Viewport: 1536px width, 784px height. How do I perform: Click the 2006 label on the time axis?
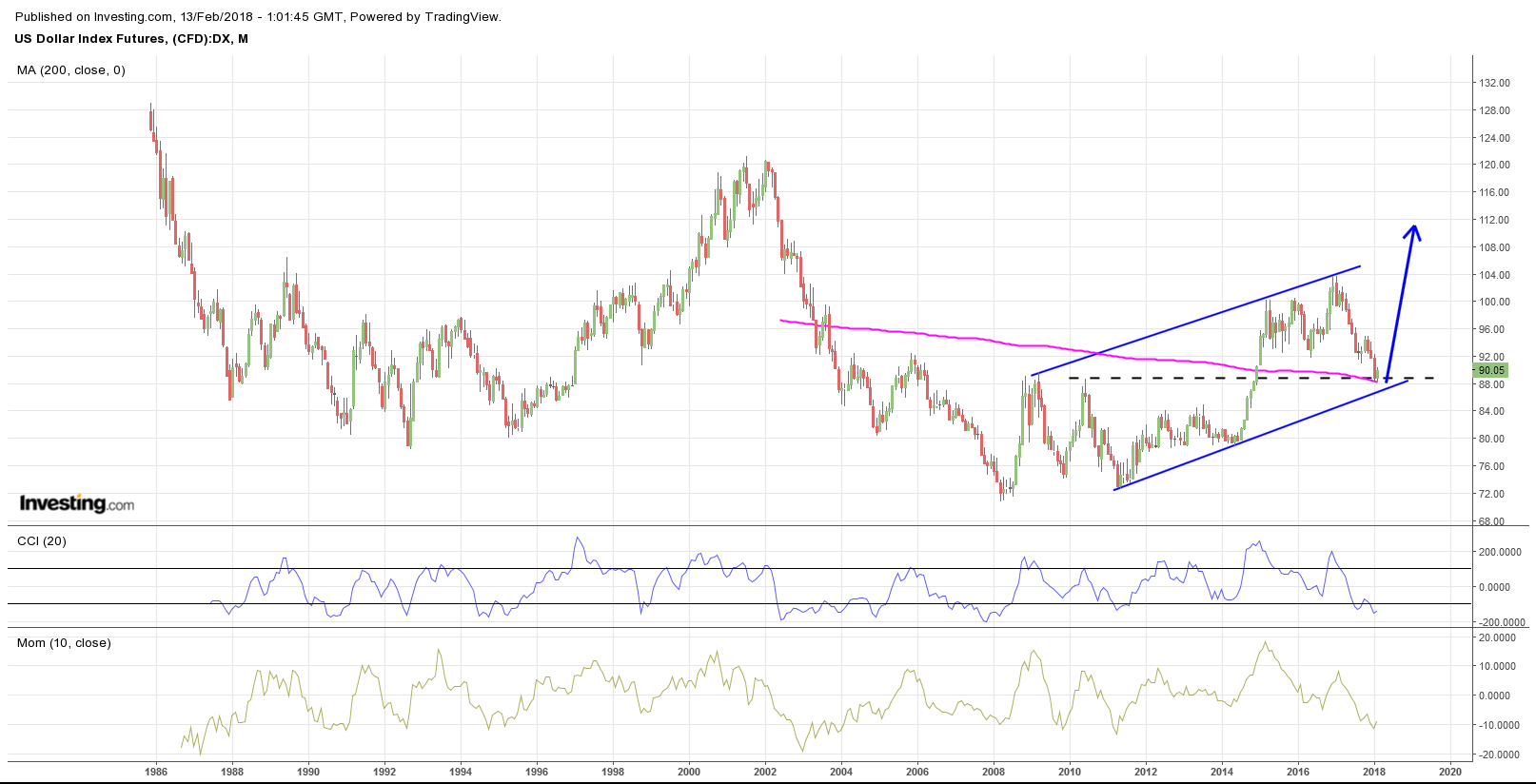[917, 772]
